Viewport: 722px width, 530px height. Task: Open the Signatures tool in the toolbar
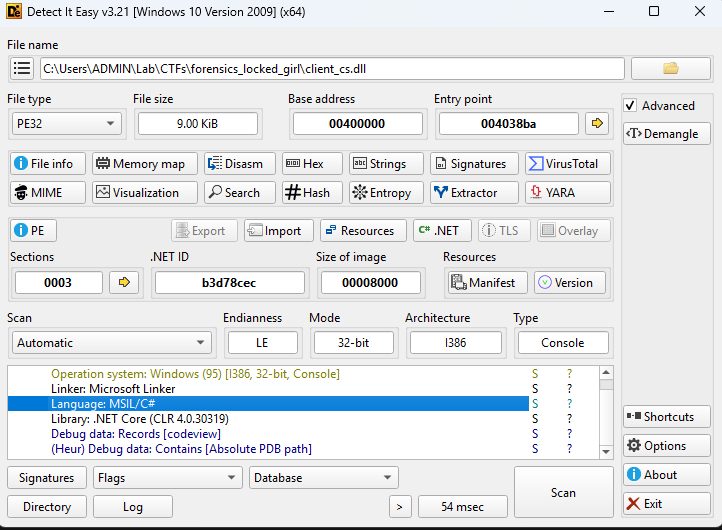coord(474,163)
